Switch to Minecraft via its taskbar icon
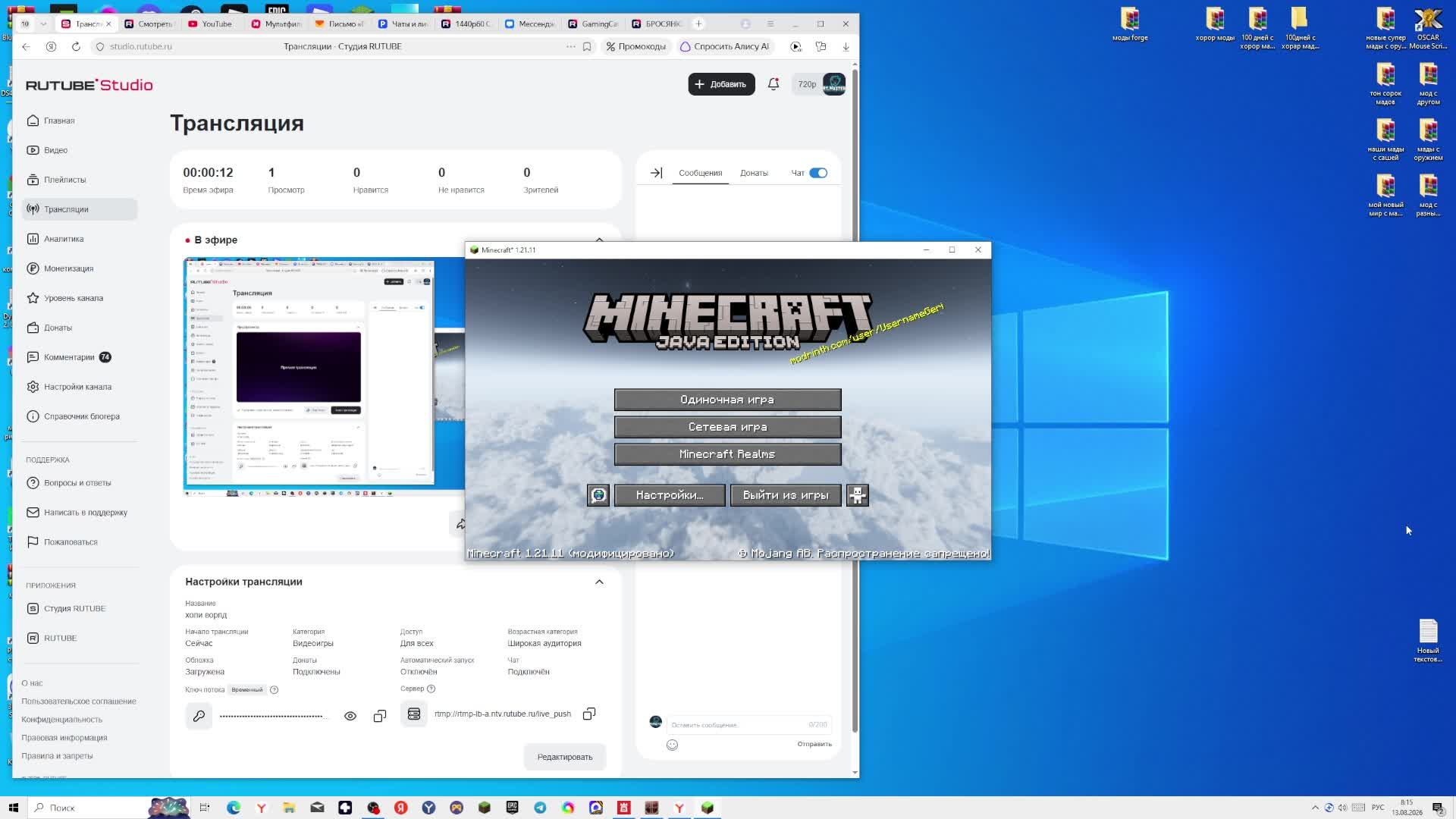 point(708,808)
